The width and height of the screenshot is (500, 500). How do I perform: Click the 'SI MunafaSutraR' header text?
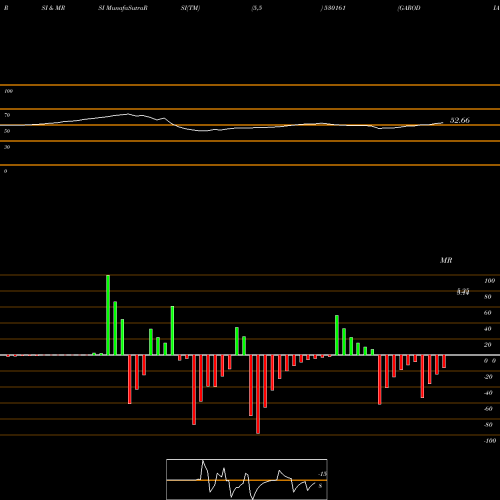[123, 8]
